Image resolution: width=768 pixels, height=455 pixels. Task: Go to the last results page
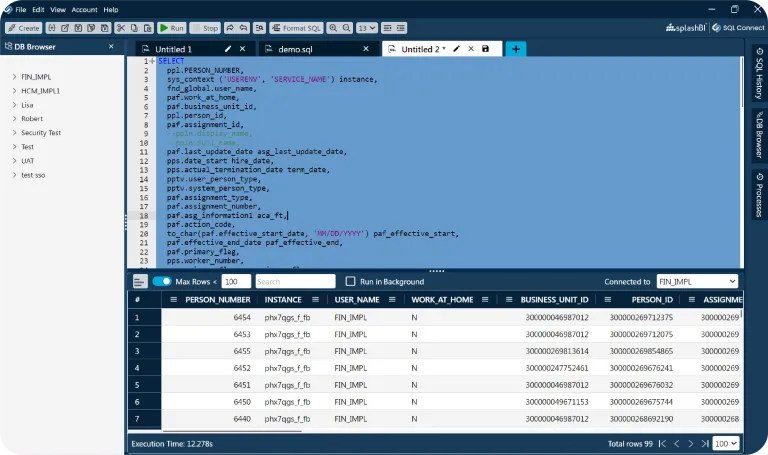click(x=705, y=444)
